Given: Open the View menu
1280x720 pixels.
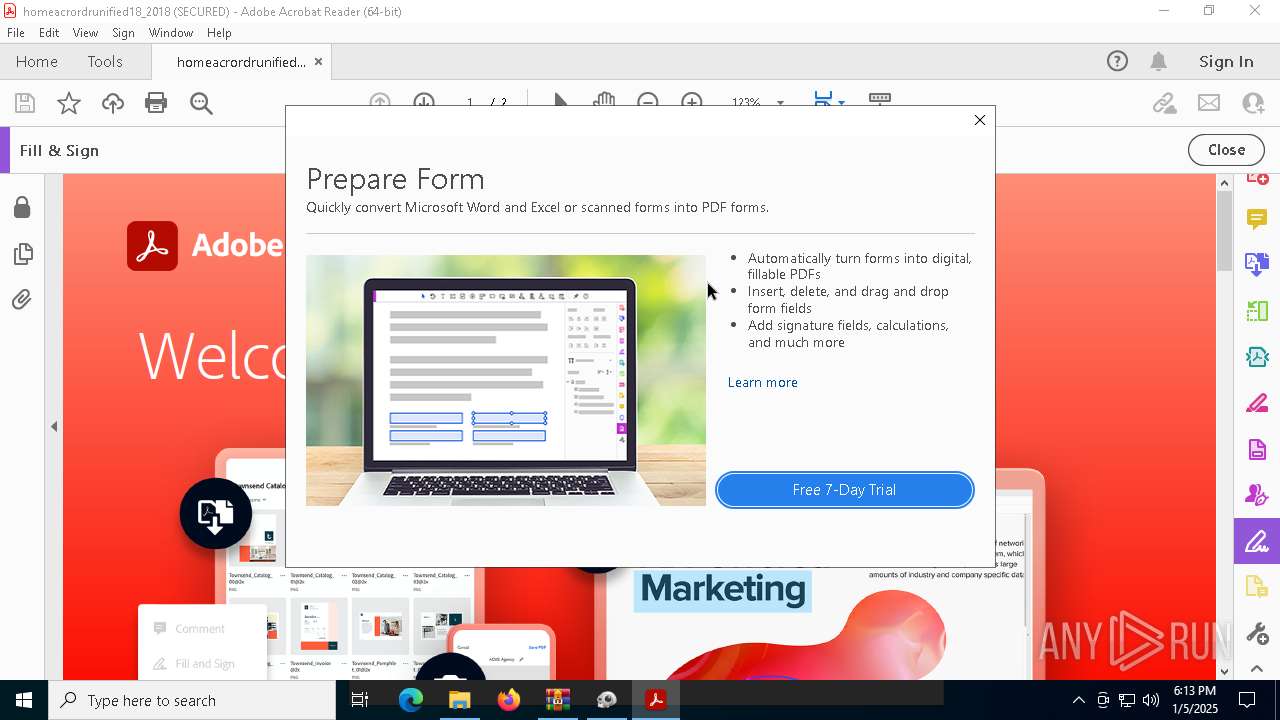Looking at the screenshot, I should [x=85, y=33].
